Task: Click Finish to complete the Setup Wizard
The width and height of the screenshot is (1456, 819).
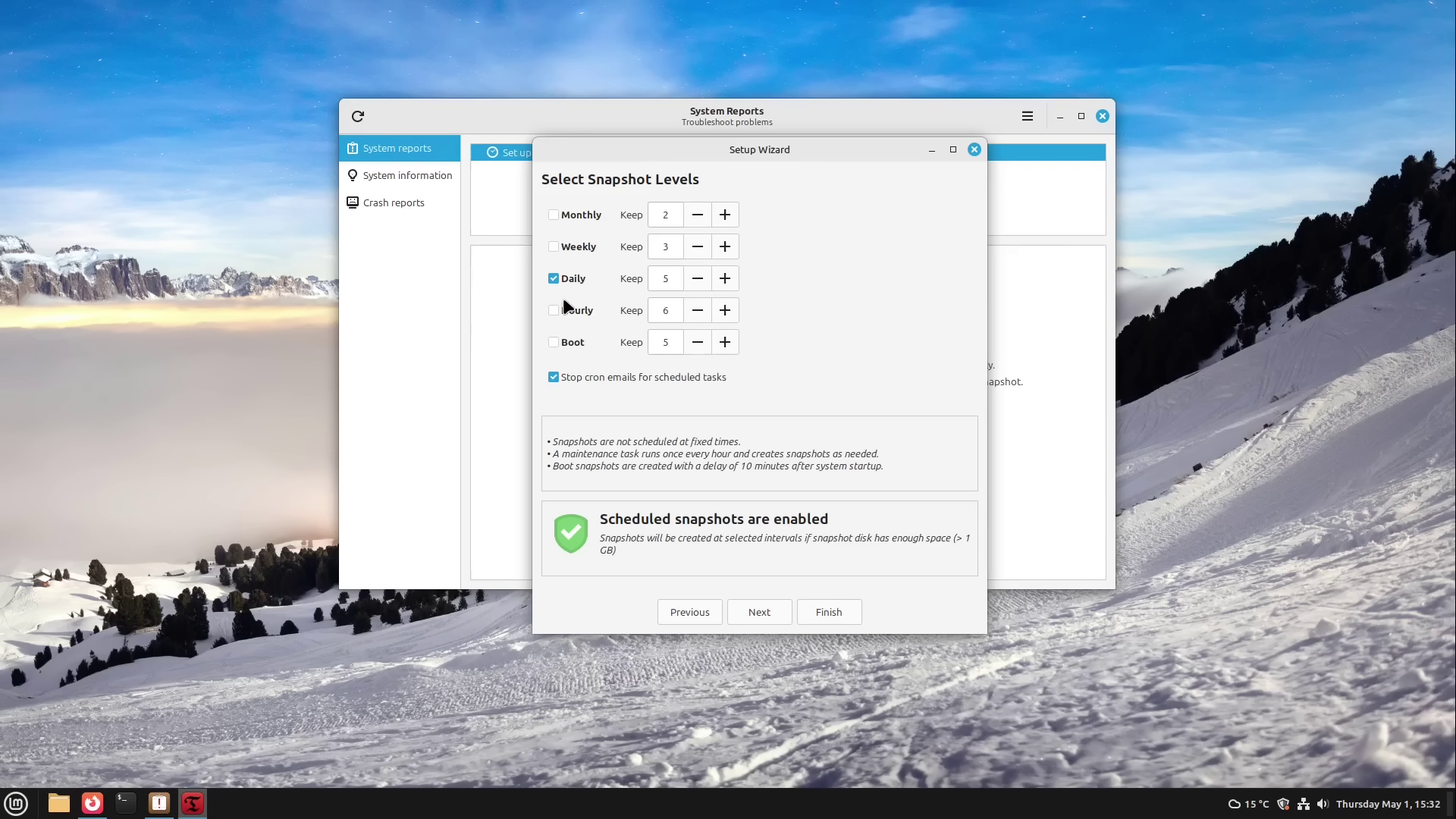Action: coord(829,612)
